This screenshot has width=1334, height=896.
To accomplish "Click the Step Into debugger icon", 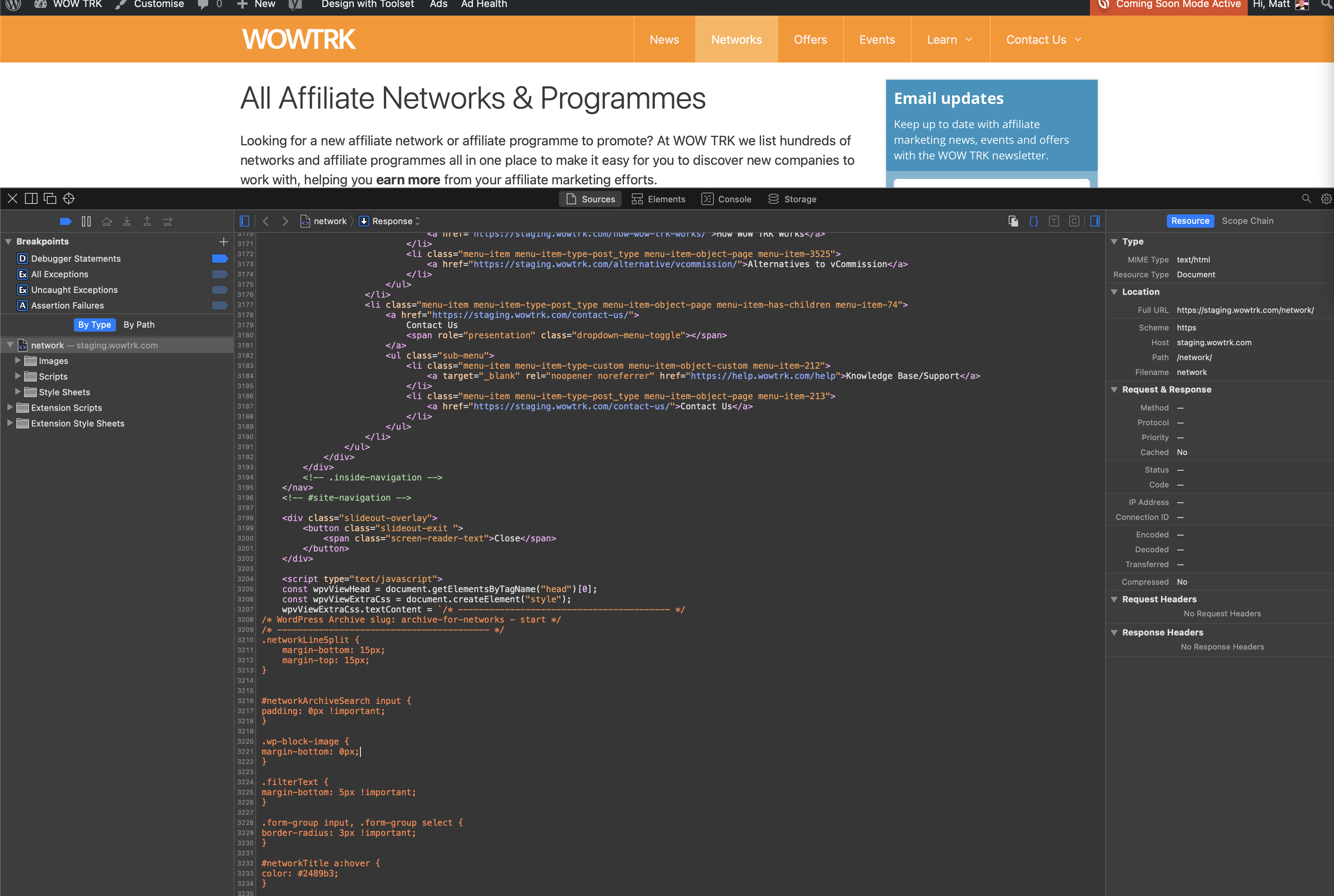I will pos(127,221).
